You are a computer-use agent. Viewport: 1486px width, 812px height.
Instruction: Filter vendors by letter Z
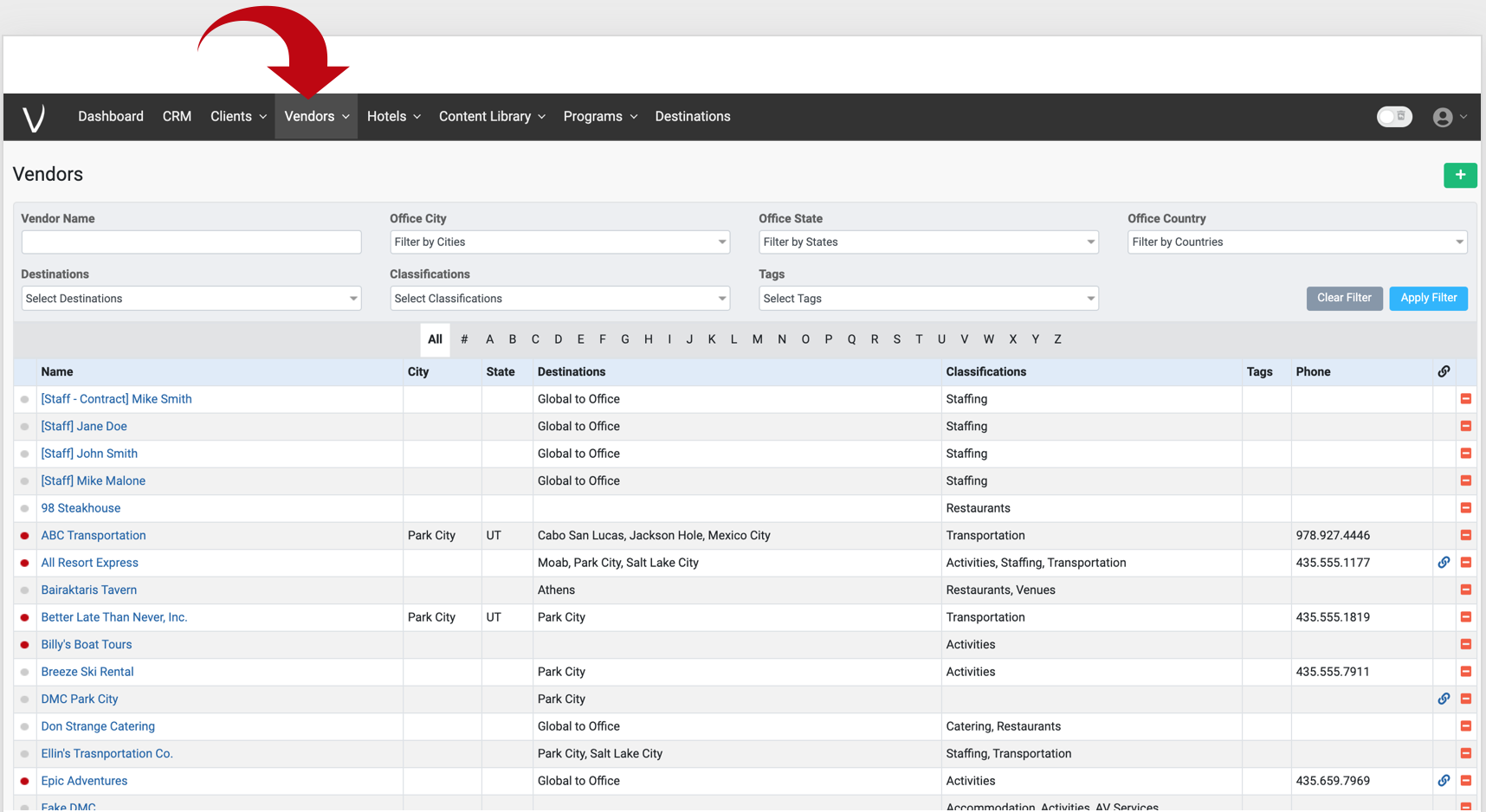point(1057,339)
